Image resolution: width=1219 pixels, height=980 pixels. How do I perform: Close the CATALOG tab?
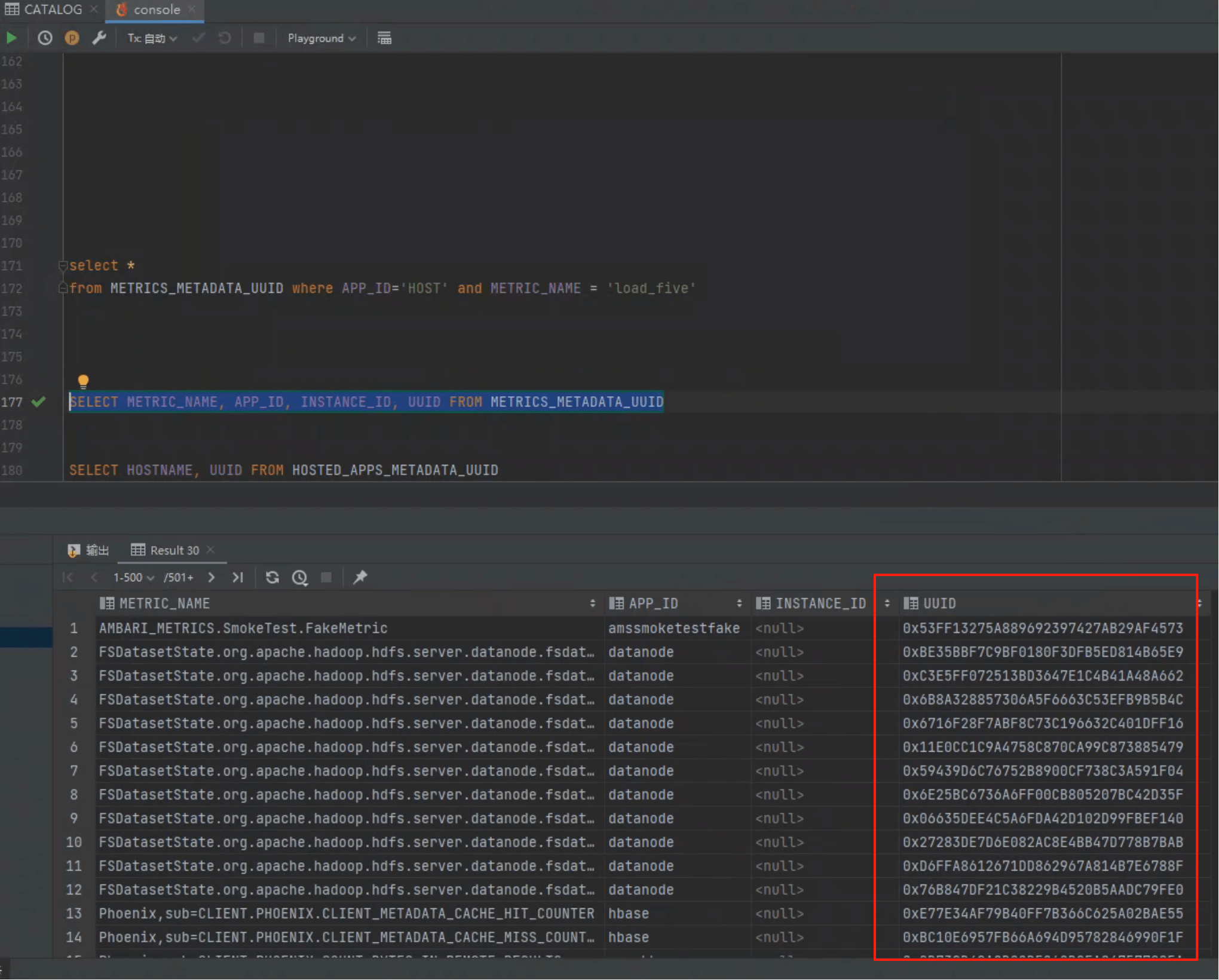coord(94,10)
